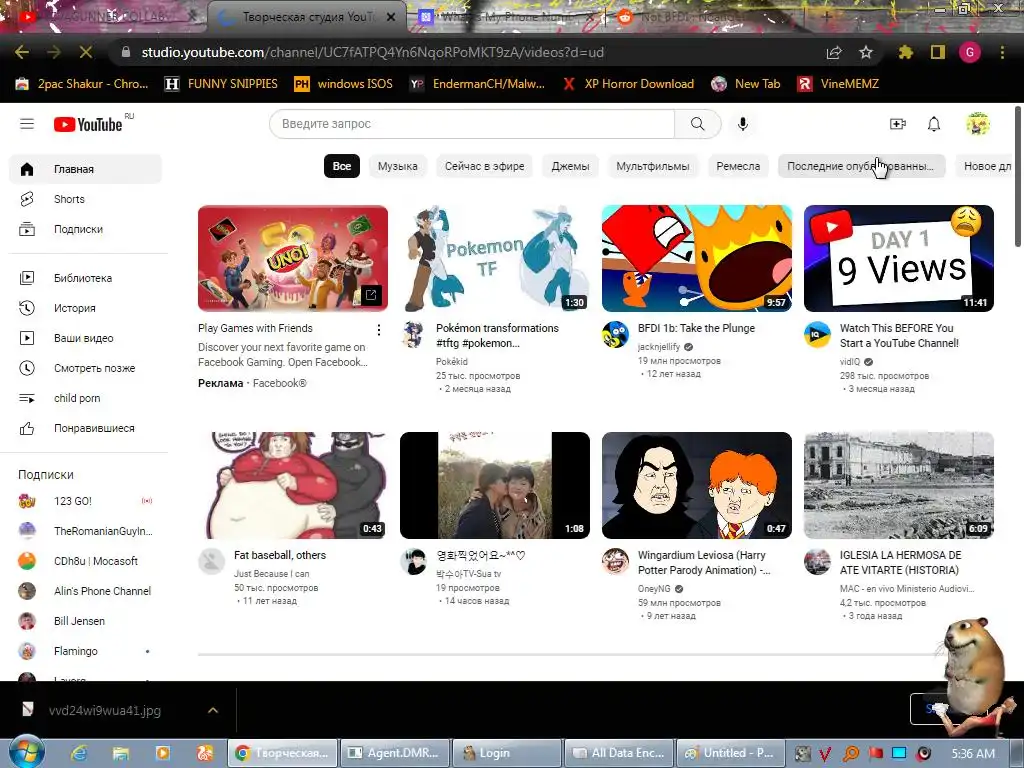Switch to Agent.DMR taskbar window
Viewport: 1024px width, 768px height.
pos(396,753)
